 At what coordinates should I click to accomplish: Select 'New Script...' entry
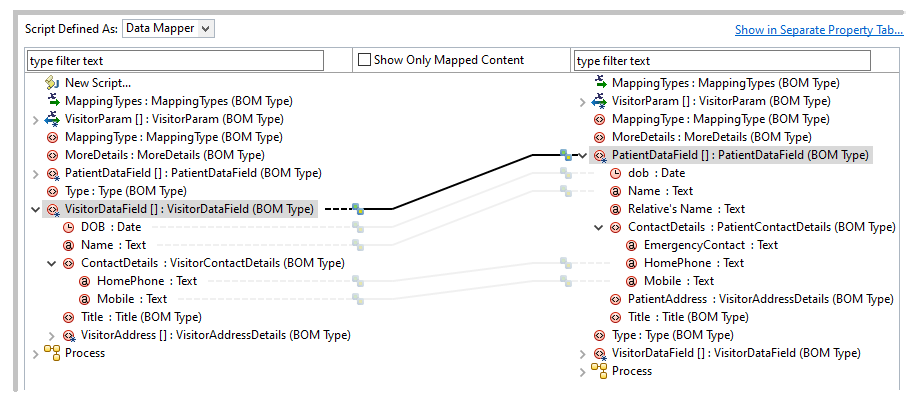coord(98,83)
